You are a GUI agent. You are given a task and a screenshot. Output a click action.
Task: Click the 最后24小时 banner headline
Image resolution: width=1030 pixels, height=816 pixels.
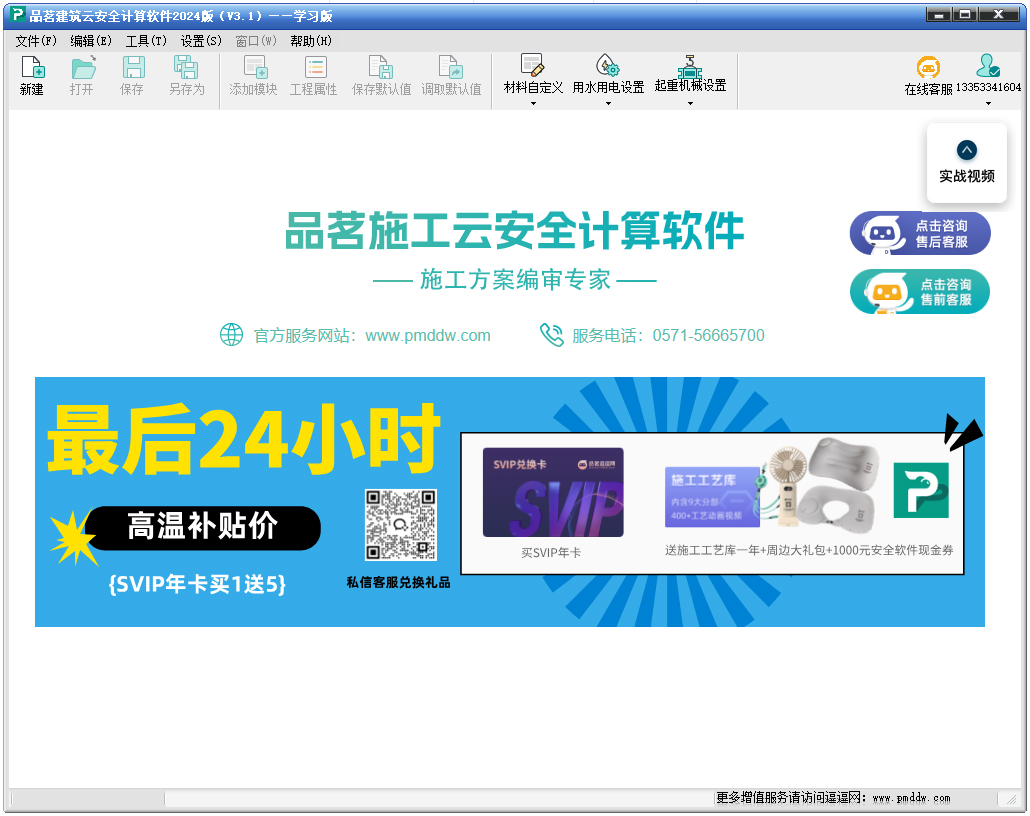click(243, 438)
